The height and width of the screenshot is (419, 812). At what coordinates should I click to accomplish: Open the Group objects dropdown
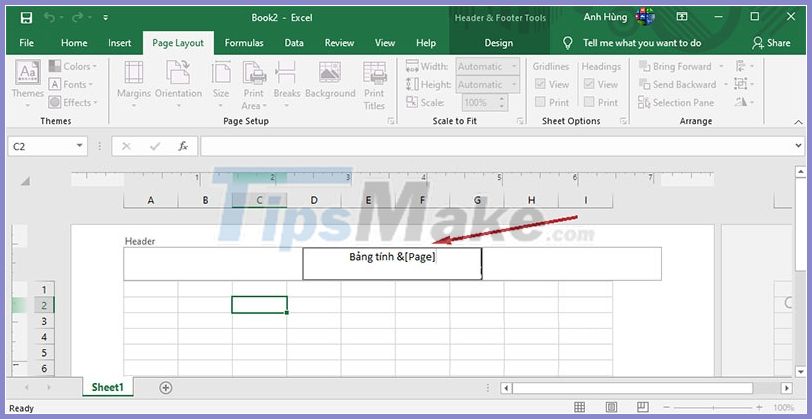744,84
